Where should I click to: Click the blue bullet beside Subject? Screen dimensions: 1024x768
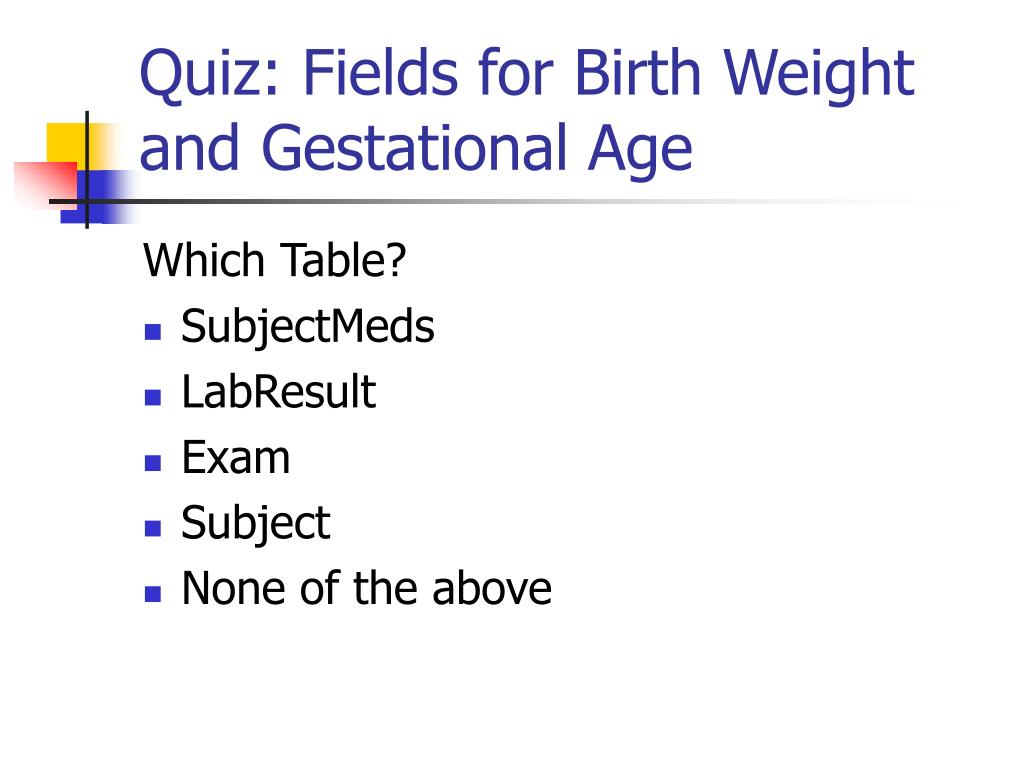pos(153,528)
